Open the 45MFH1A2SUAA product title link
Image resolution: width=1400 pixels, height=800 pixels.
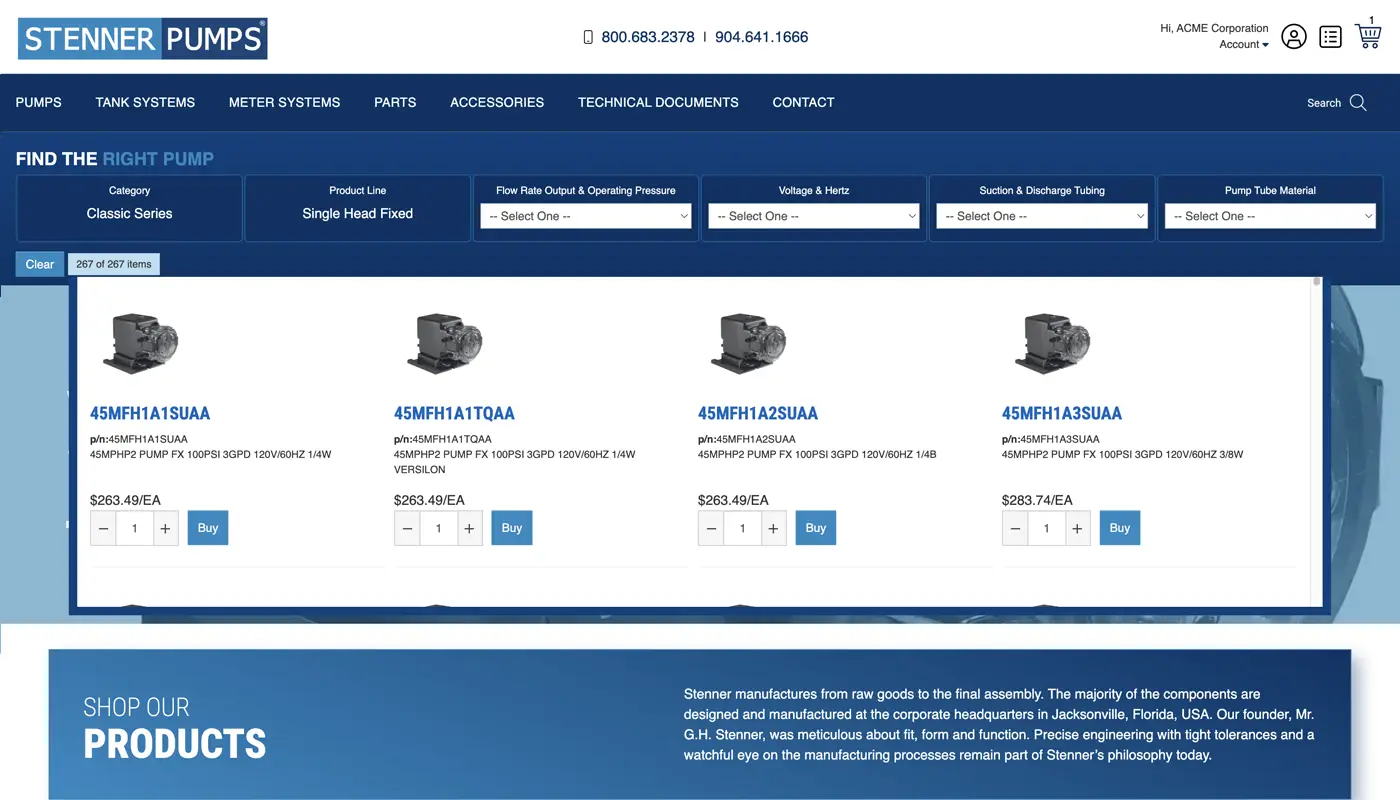coord(758,413)
